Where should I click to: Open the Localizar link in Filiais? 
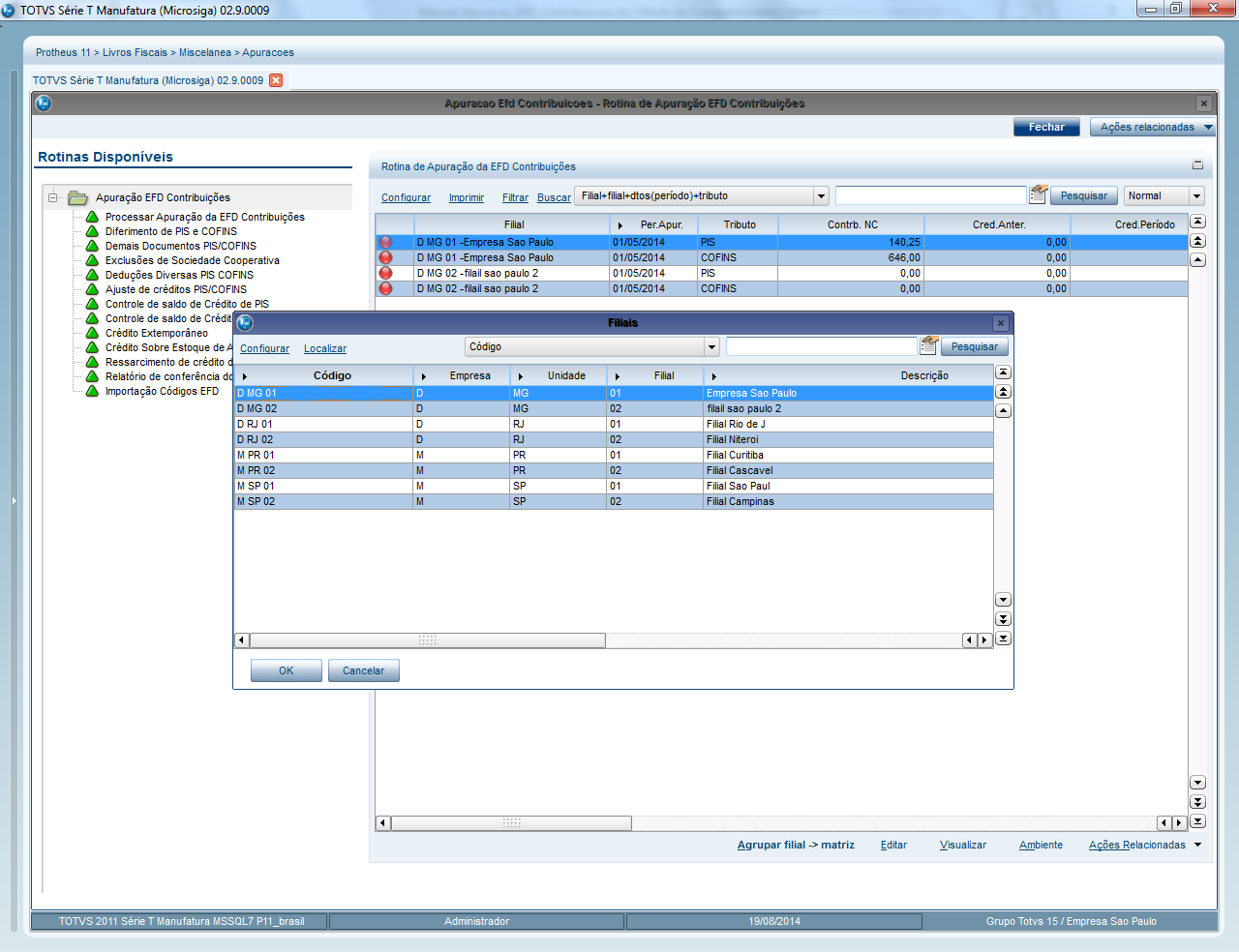pos(325,348)
